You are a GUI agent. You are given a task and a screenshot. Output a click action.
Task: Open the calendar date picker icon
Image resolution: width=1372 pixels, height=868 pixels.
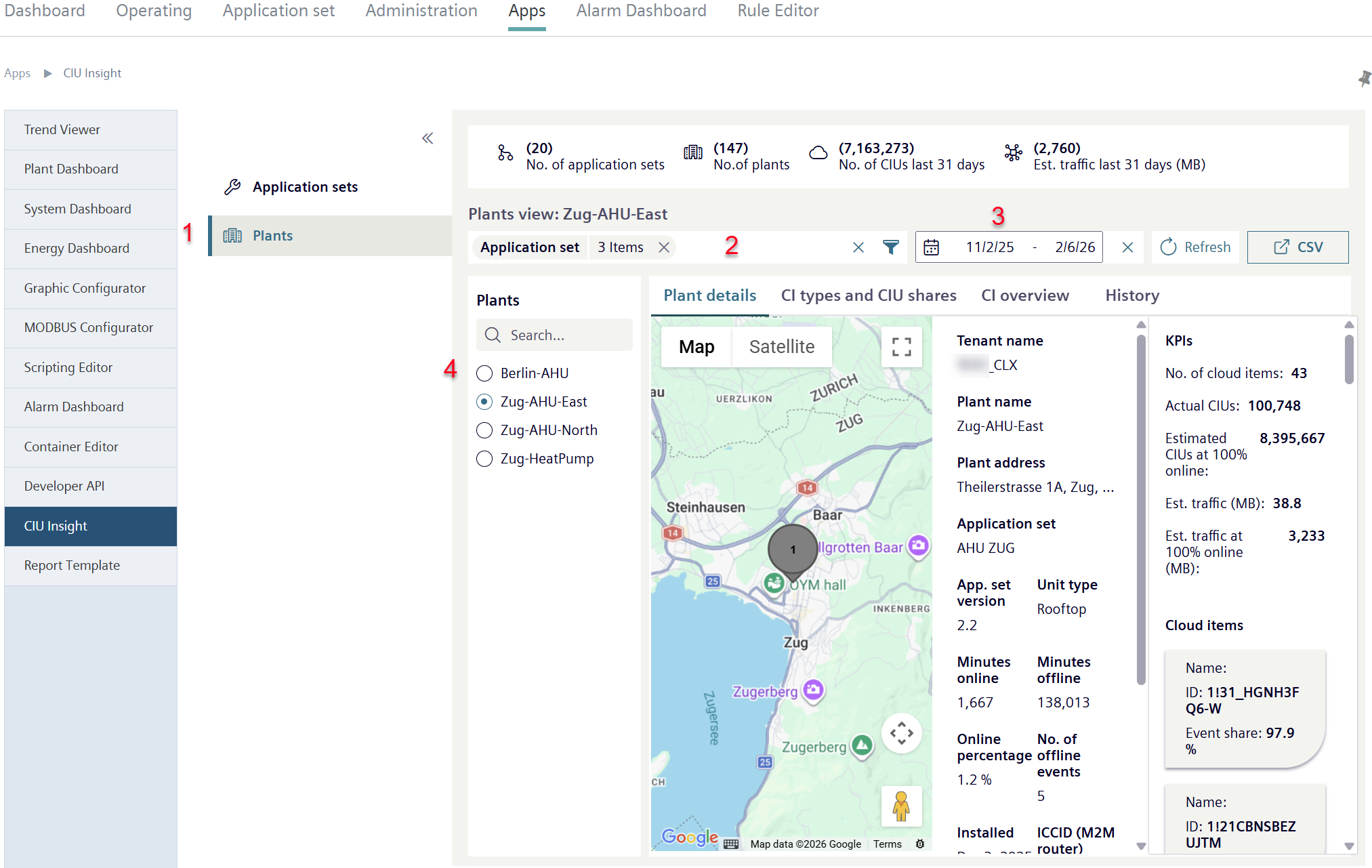click(932, 247)
